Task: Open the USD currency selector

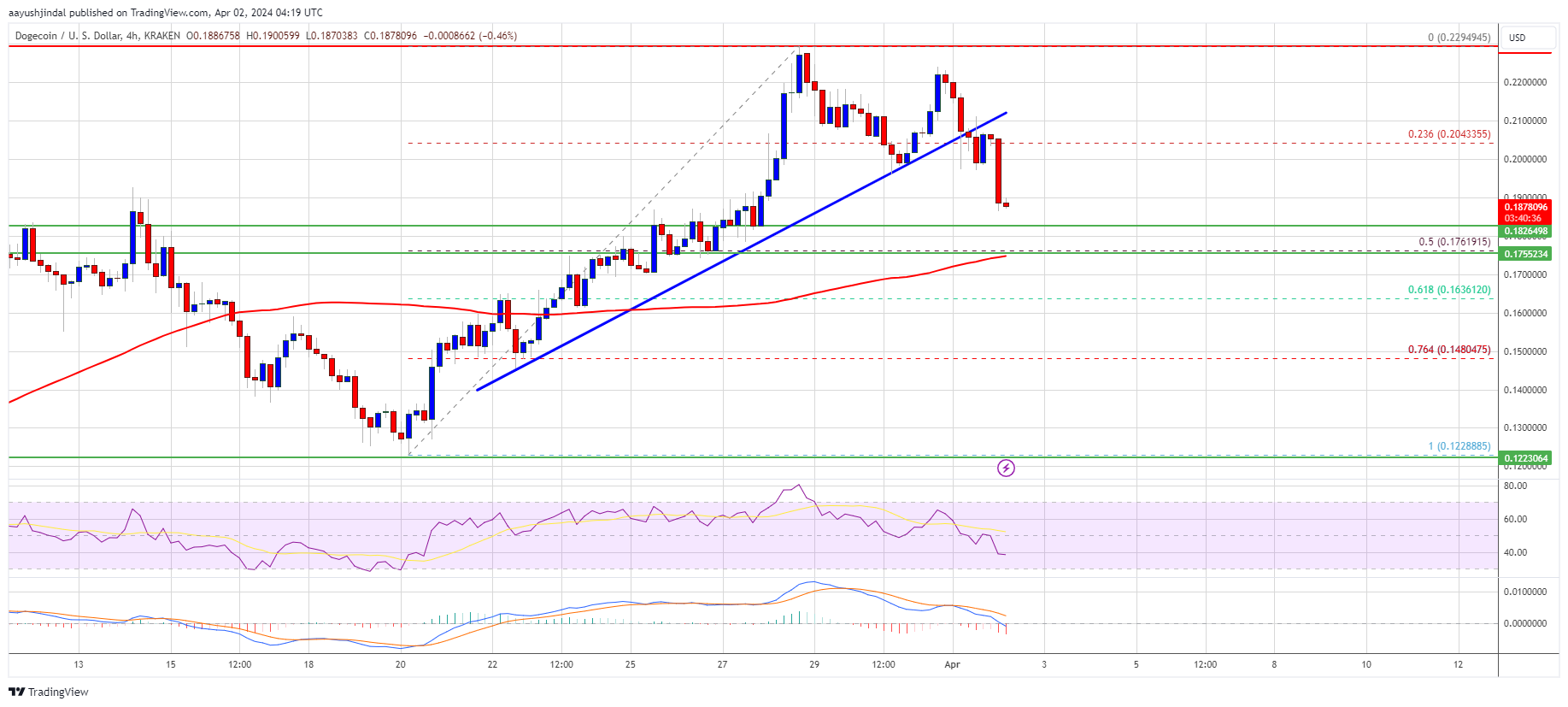Action: (x=1518, y=38)
